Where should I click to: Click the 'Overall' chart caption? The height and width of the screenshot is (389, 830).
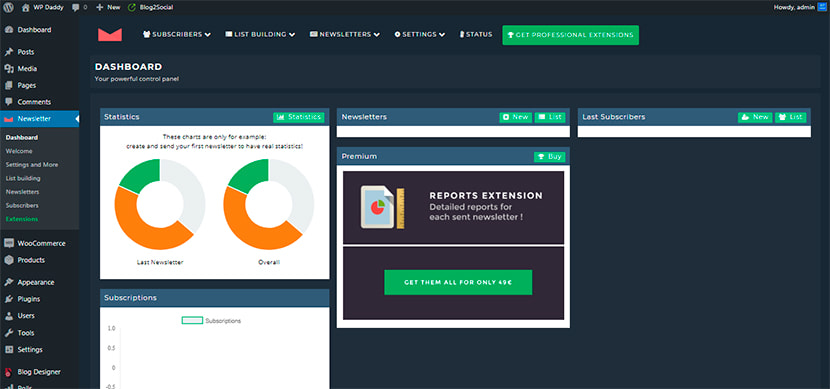click(x=269, y=262)
